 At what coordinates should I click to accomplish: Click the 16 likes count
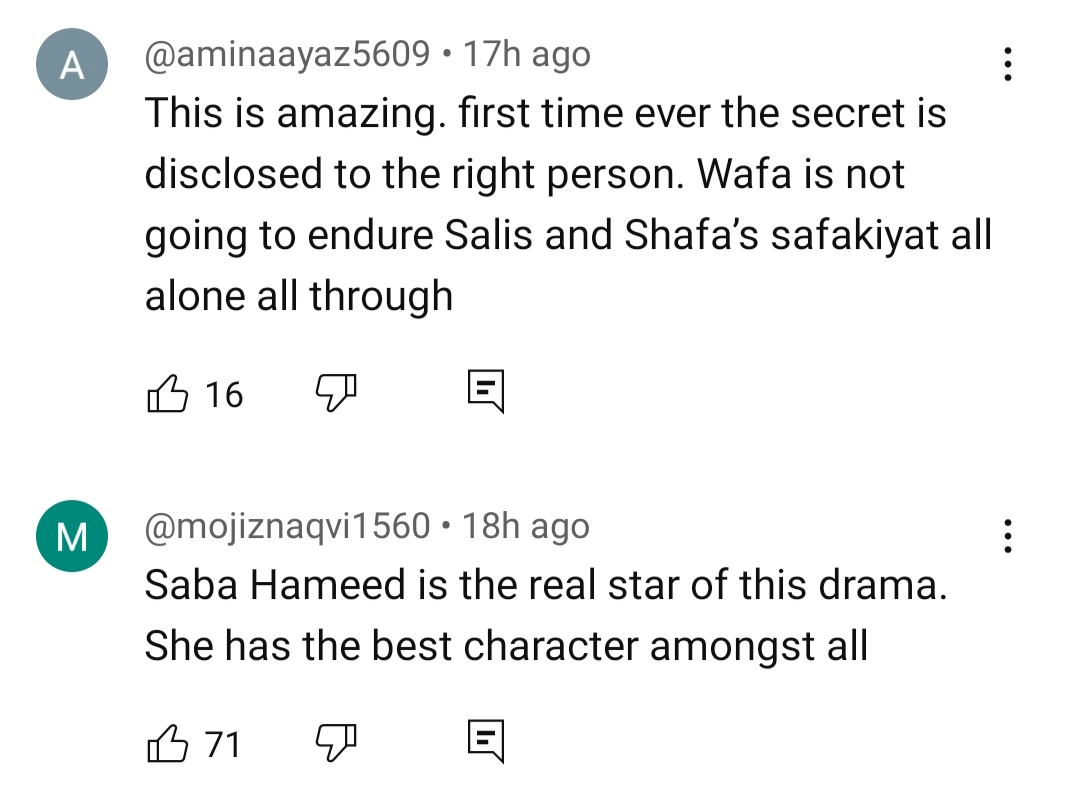coord(224,396)
